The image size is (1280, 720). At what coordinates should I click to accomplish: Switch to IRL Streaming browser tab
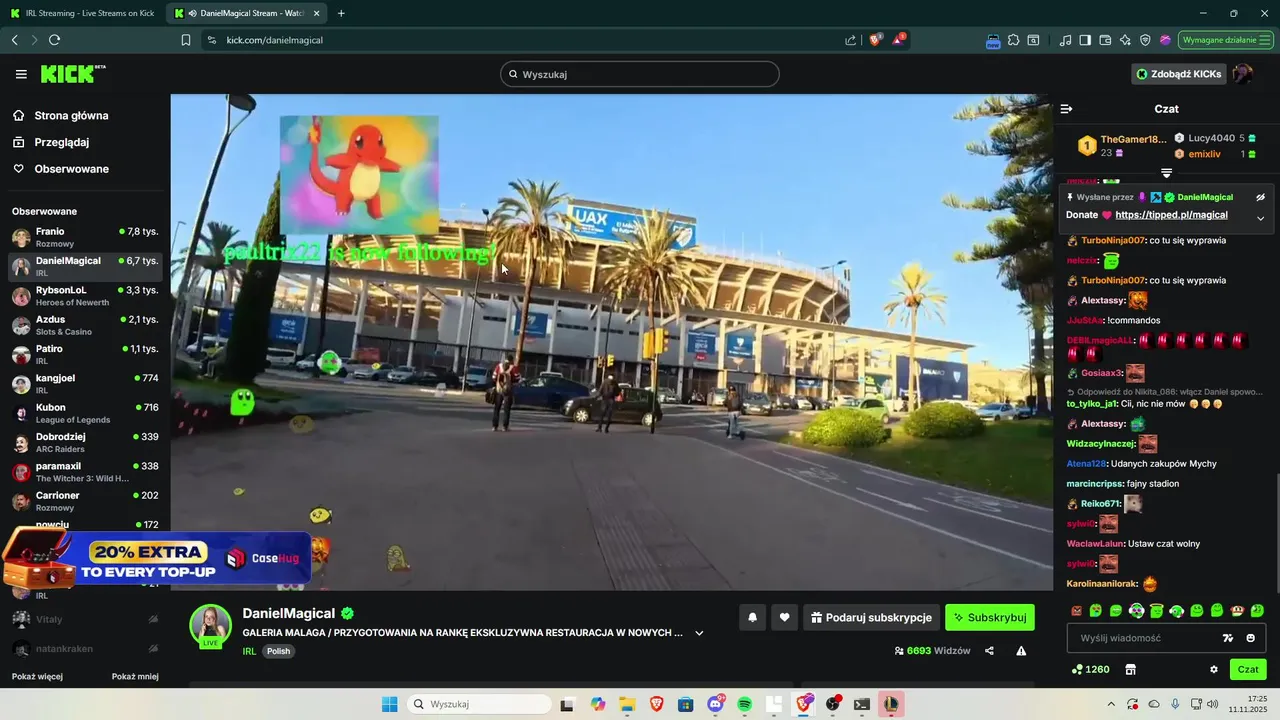point(84,14)
